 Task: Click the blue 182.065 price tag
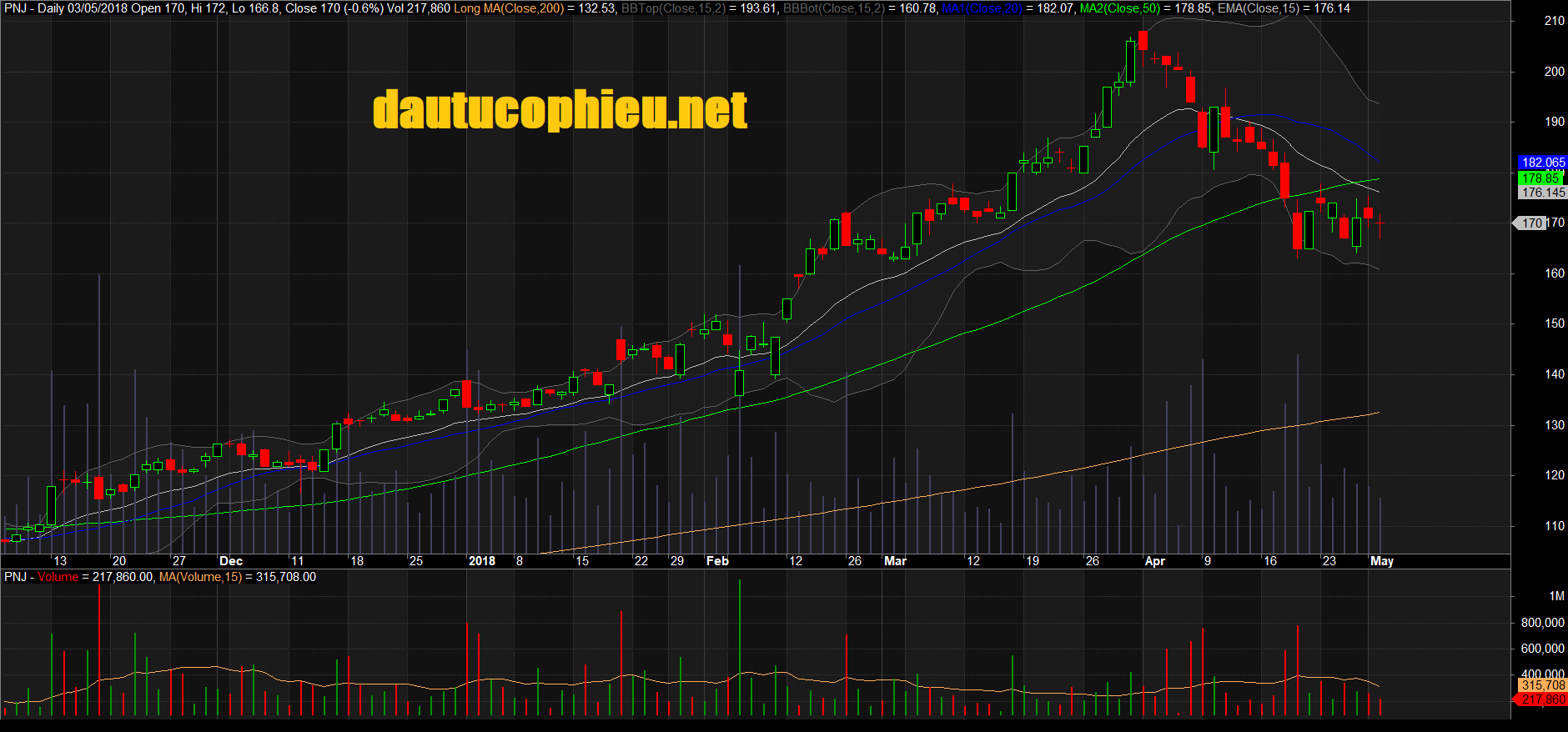coord(1542,163)
